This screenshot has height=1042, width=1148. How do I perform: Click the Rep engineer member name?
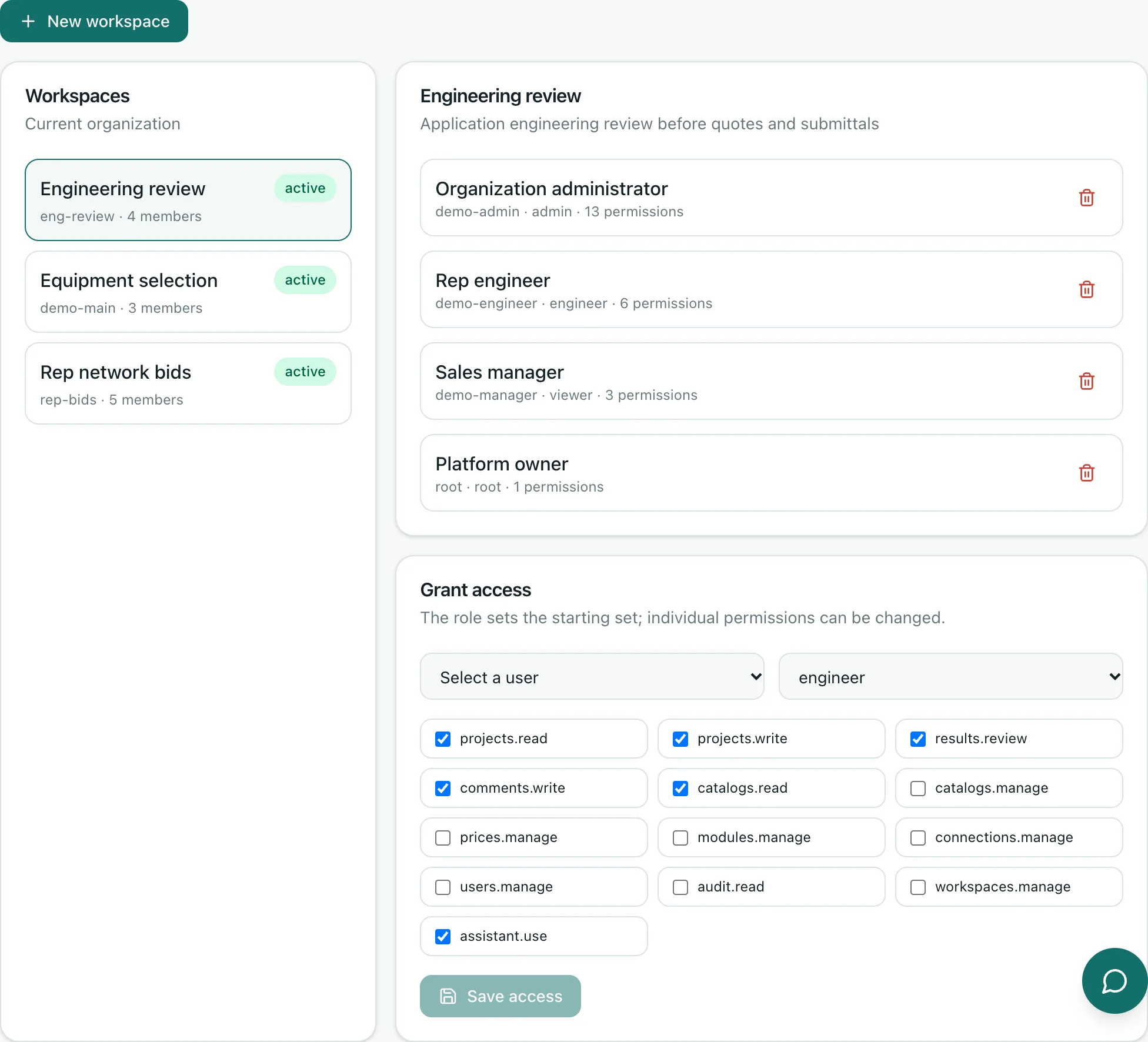coord(493,280)
